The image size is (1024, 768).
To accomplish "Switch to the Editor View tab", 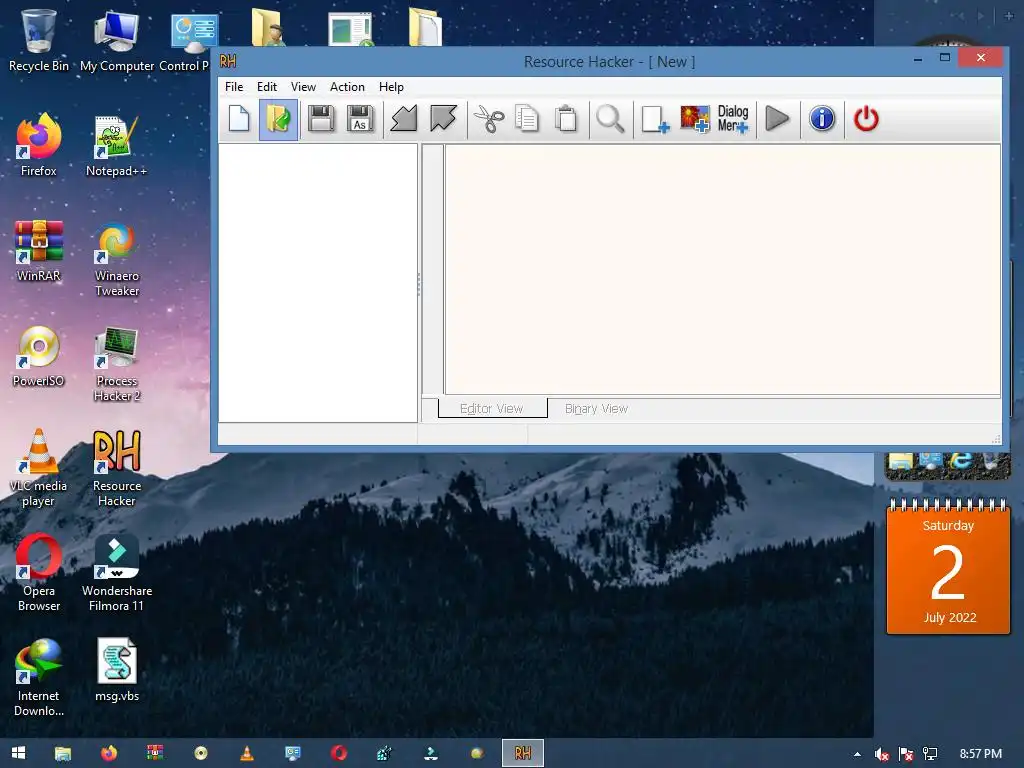I will [492, 408].
